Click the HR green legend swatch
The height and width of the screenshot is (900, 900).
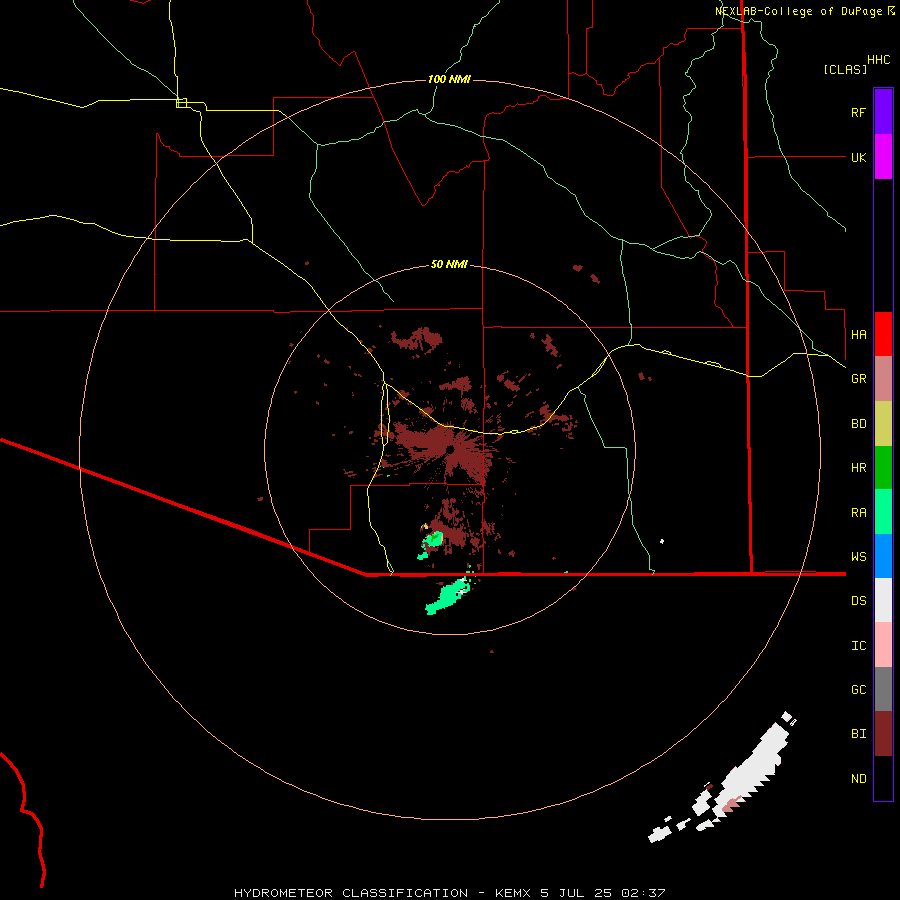click(883, 468)
